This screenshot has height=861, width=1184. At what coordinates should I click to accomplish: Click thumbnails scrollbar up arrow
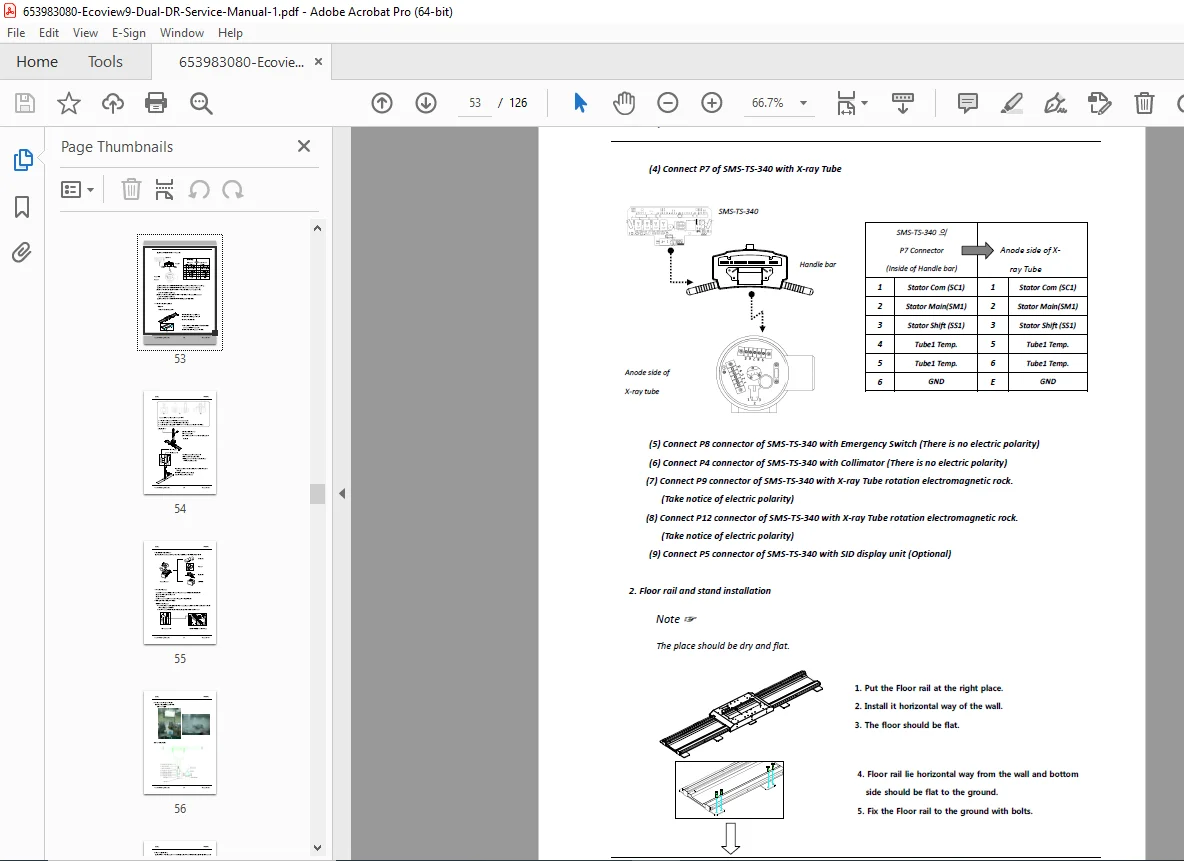pos(317,228)
